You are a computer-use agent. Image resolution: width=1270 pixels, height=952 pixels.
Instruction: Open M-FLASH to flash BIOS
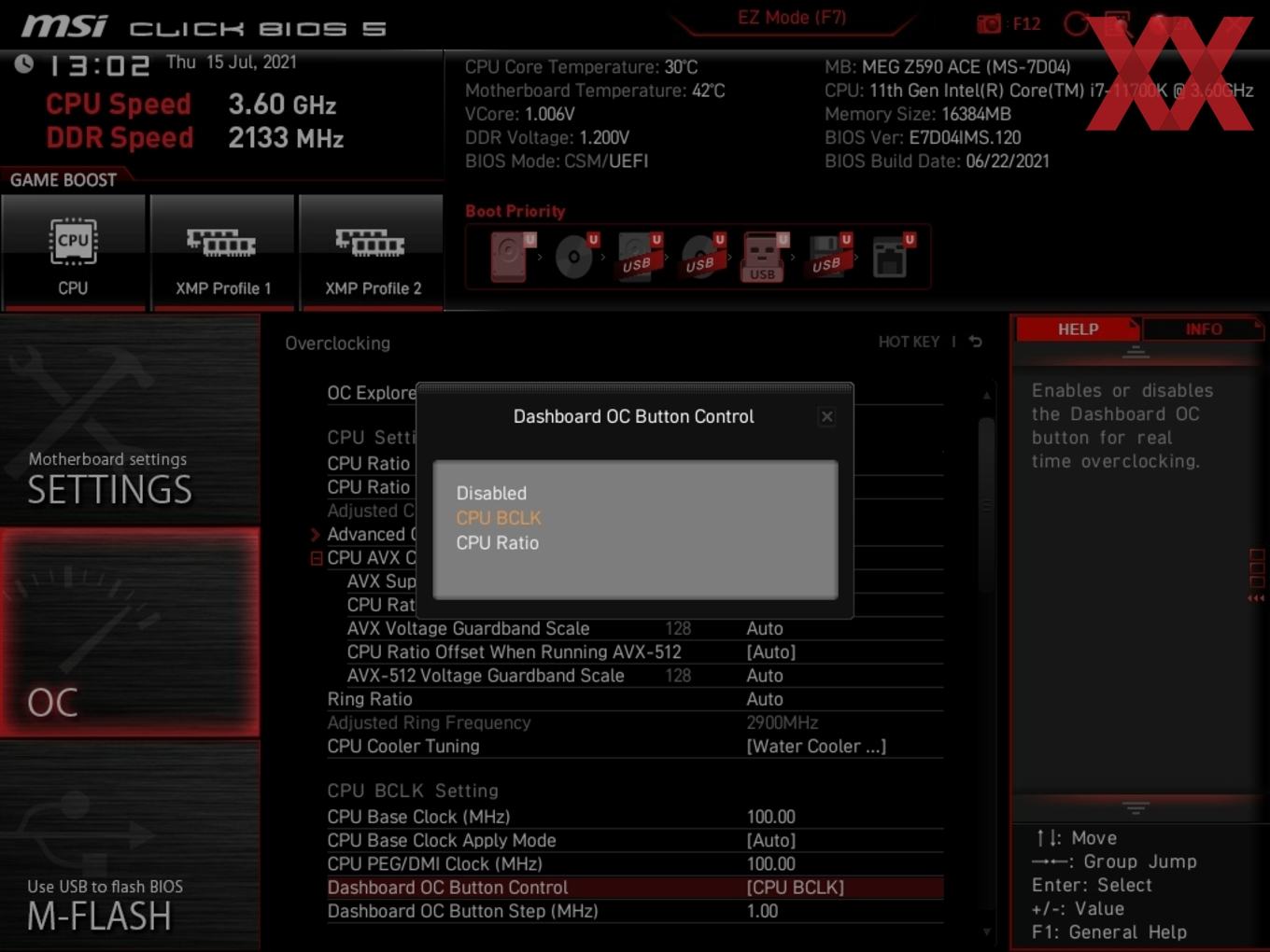pos(130,846)
